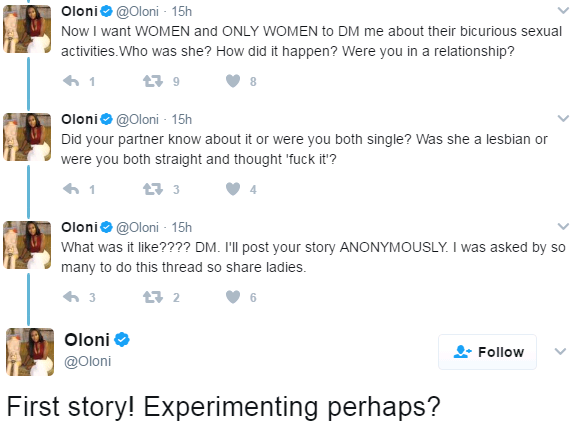Open chevron menu on 'What was it like' tweet
This screenshot has width=573, height=430.
click(563, 227)
